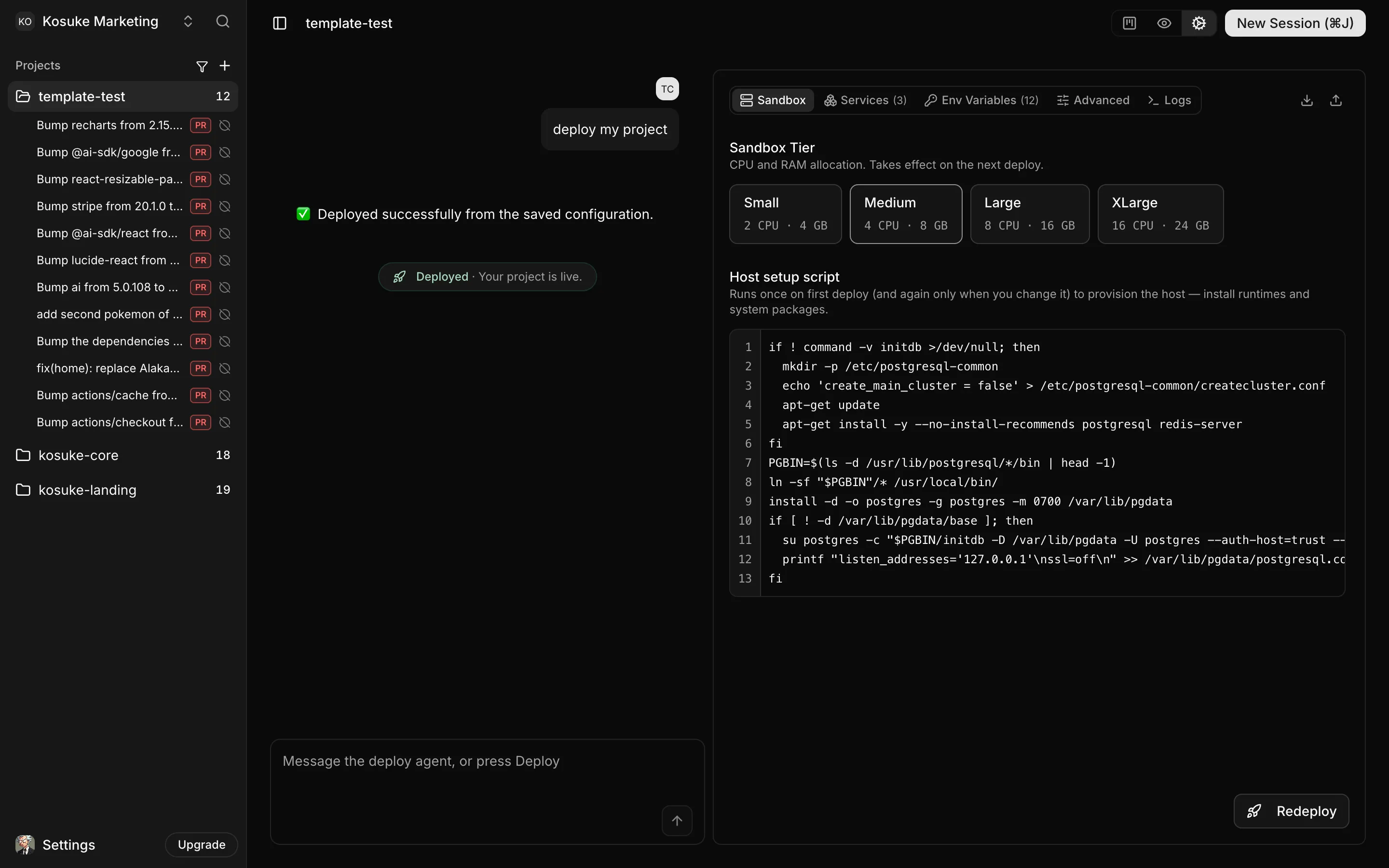Open Bump the dependencies session
1389x868 pixels.
tap(109, 341)
